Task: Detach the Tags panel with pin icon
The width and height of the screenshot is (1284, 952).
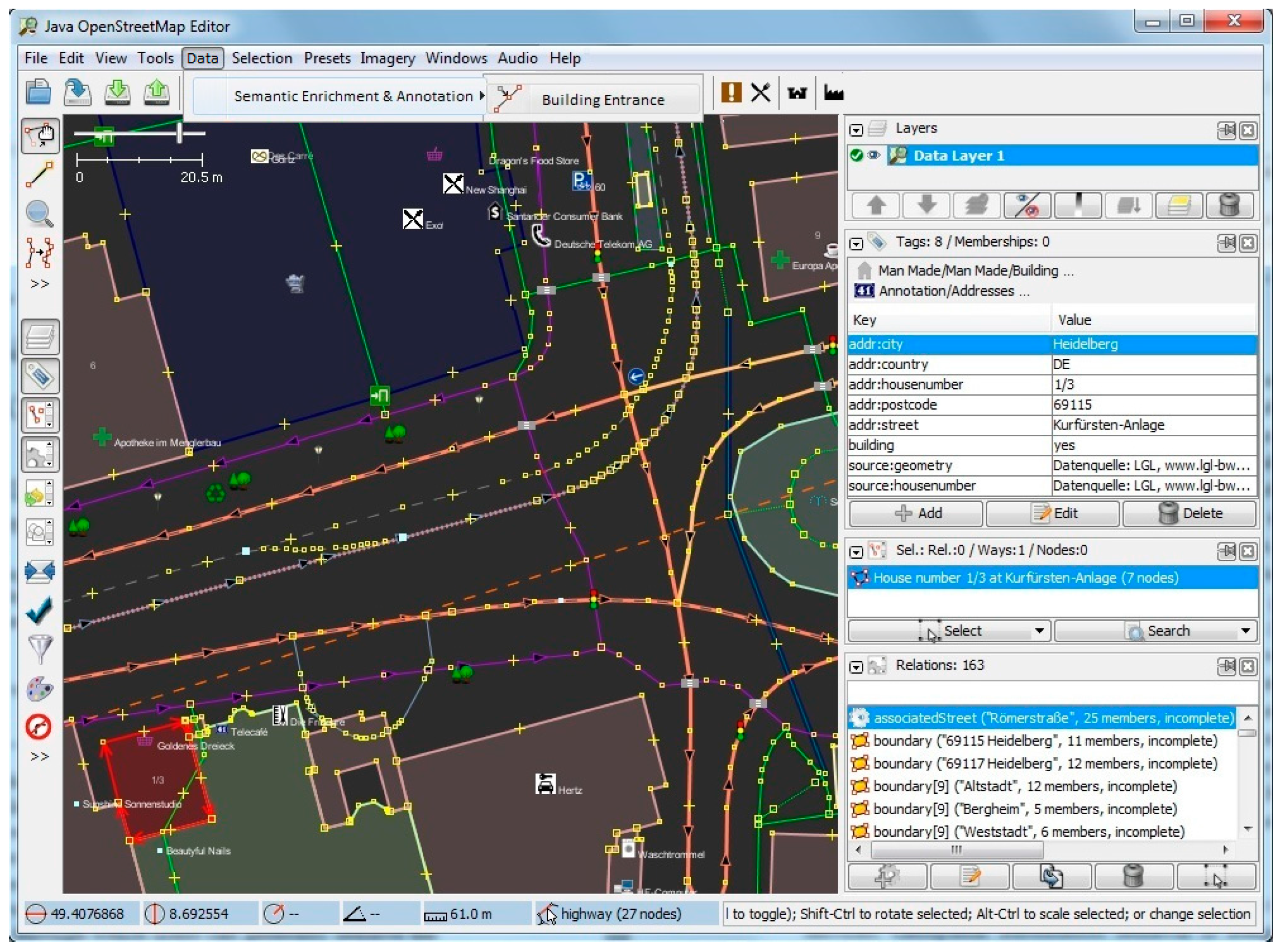Action: [x=1225, y=244]
